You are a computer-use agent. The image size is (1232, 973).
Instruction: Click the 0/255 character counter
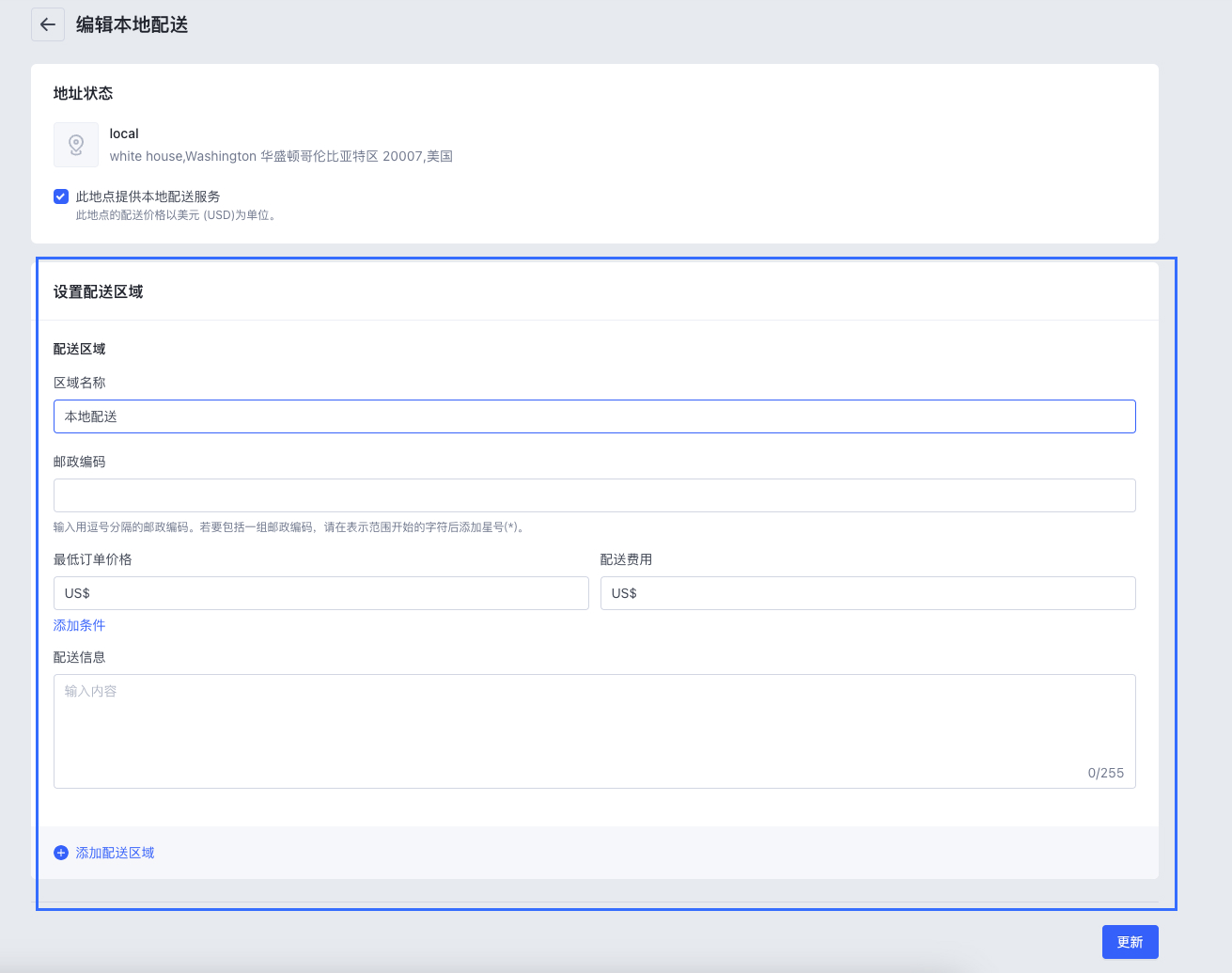click(x=1105, y=773)
